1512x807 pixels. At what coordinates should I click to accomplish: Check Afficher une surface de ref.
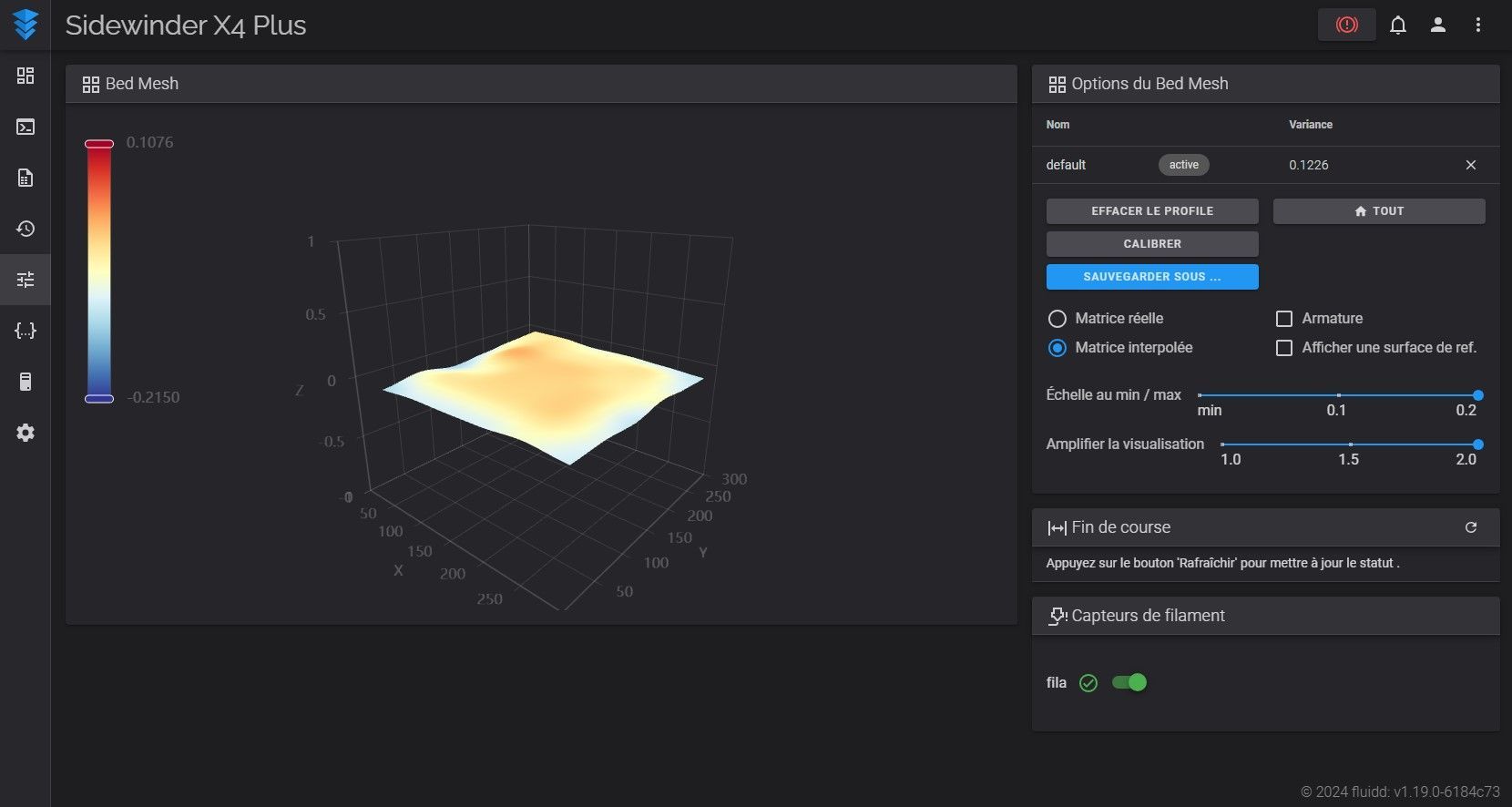1284,348
